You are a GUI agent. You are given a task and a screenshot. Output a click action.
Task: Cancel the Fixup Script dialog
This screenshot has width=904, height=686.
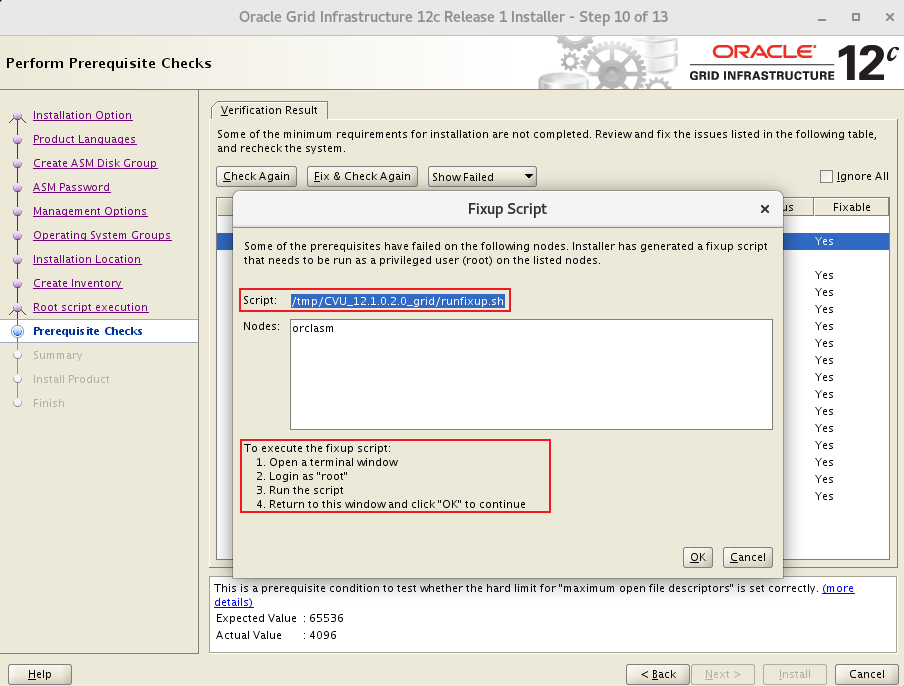(747, 557)
